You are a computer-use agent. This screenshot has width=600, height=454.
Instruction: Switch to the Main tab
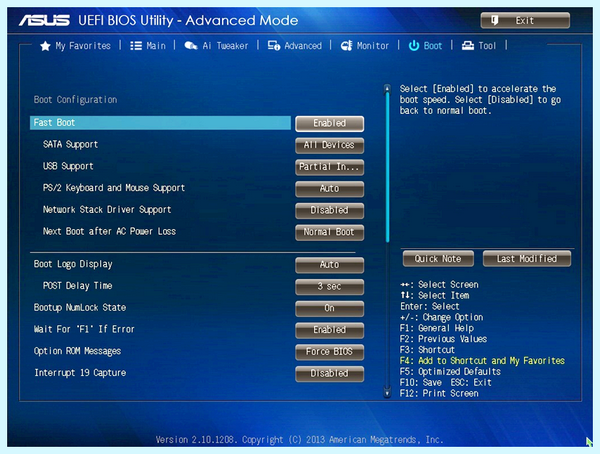(148, 46)
